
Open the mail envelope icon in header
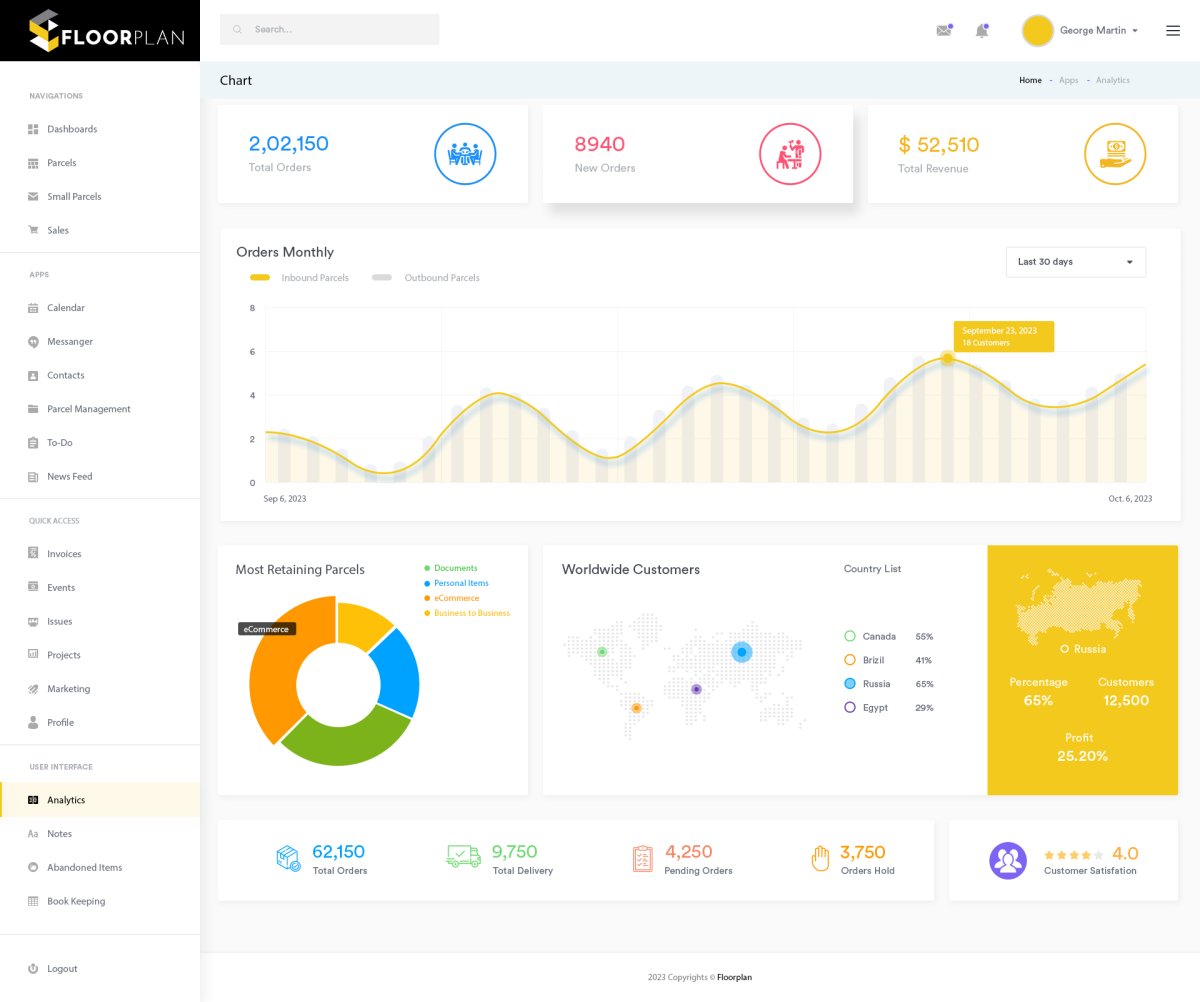pos(943,31)
